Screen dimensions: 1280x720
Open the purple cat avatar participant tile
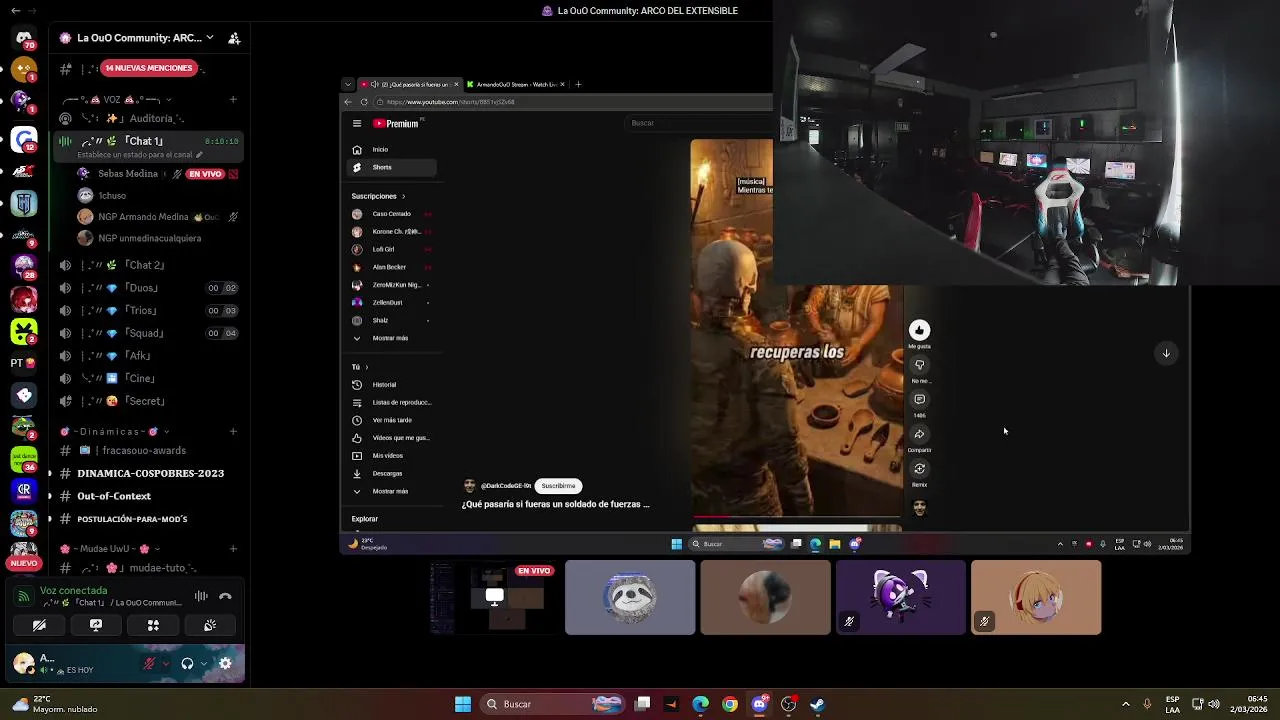pyautogui.click(x=901, y=597)
